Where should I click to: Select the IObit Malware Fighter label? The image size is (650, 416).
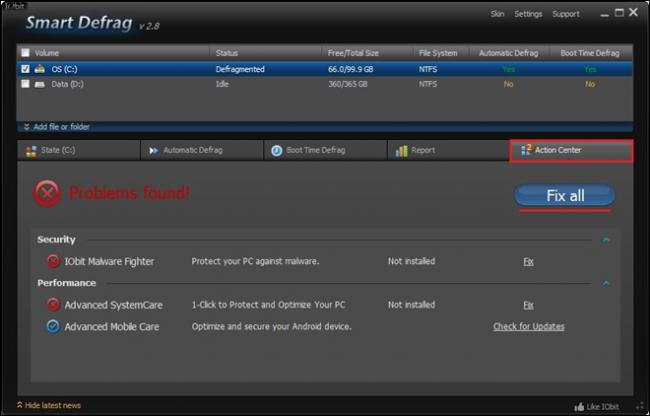pos(109,261)
